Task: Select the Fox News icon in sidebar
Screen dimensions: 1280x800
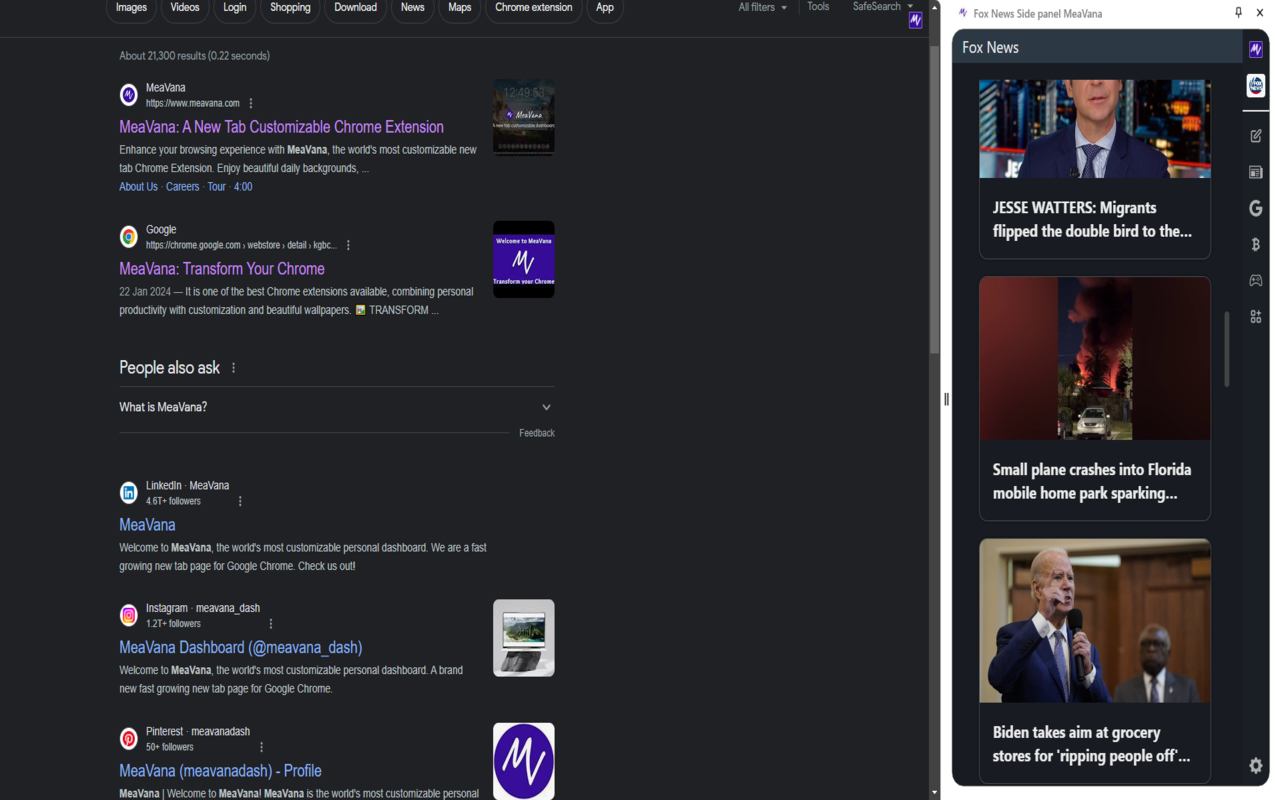Action: click(1256, 86)
